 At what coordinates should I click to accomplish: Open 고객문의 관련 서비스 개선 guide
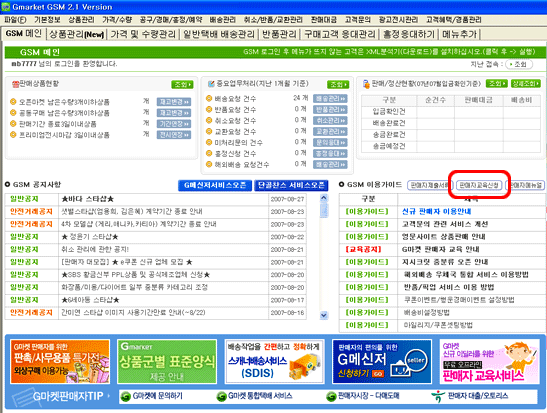coord(445,224)
